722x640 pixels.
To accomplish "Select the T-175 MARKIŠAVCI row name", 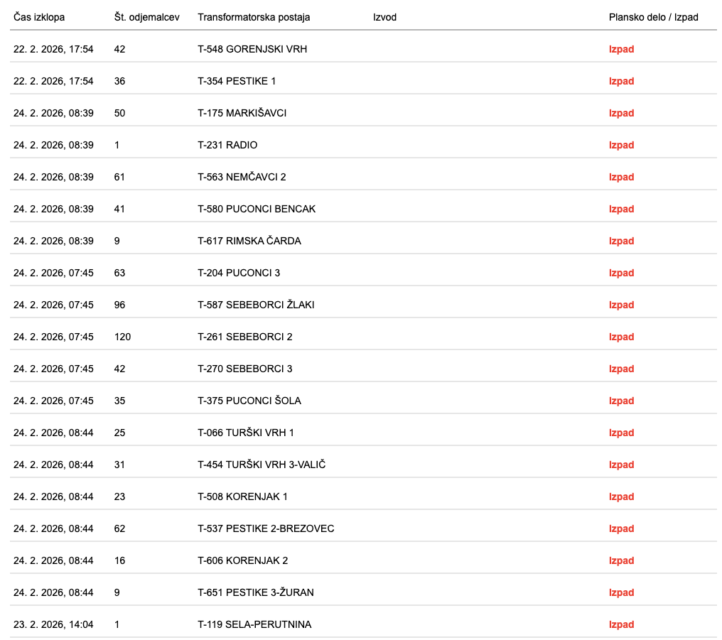I will coord(243,113).
